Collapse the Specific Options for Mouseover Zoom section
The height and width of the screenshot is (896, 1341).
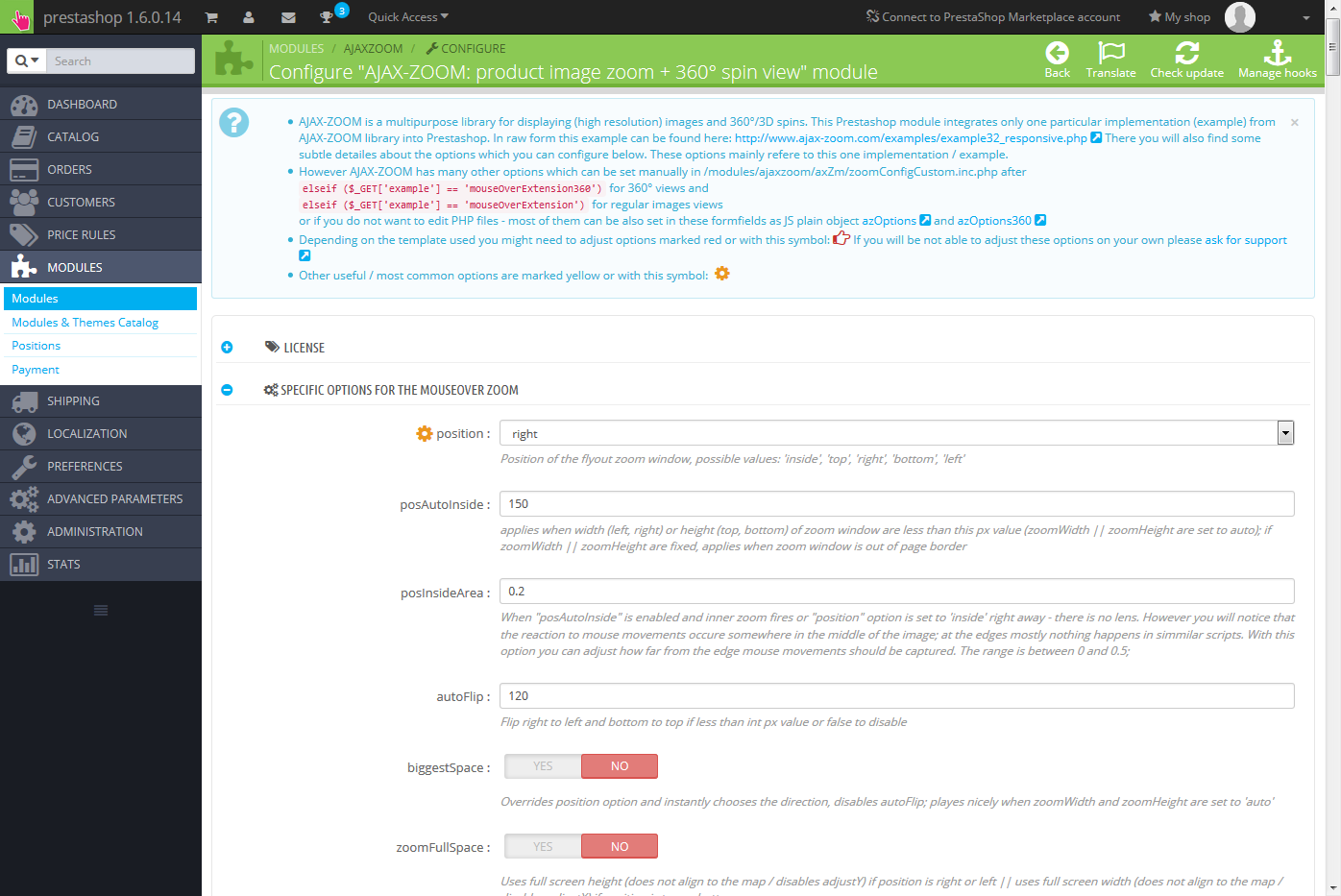coord(227,390)
